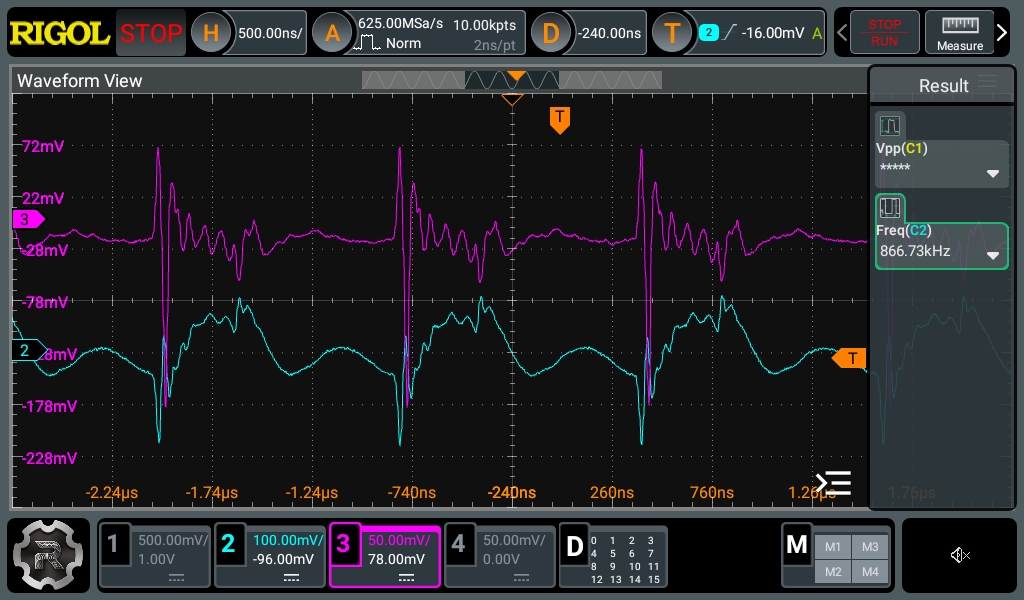Expand the Vpp(C1) measurement dropdown

(x=993, y=174)
